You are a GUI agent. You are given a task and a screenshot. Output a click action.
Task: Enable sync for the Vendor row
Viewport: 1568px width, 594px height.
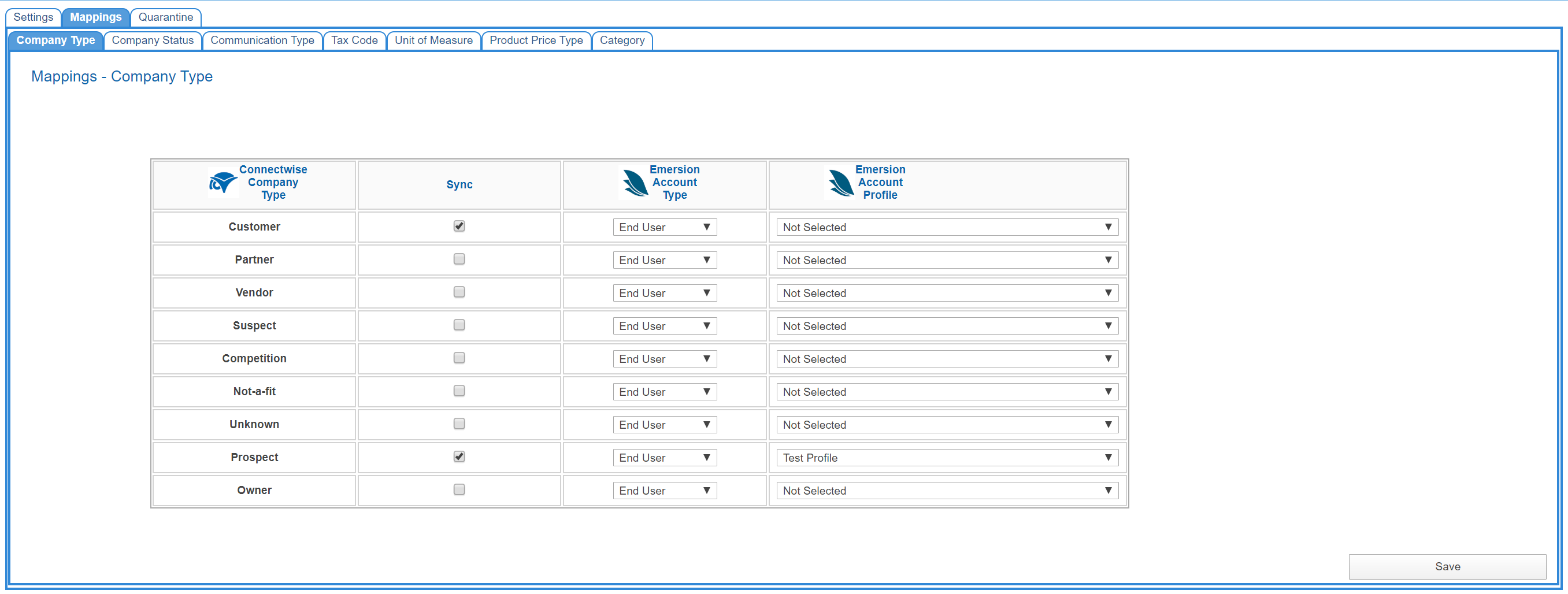coord(459,292)
